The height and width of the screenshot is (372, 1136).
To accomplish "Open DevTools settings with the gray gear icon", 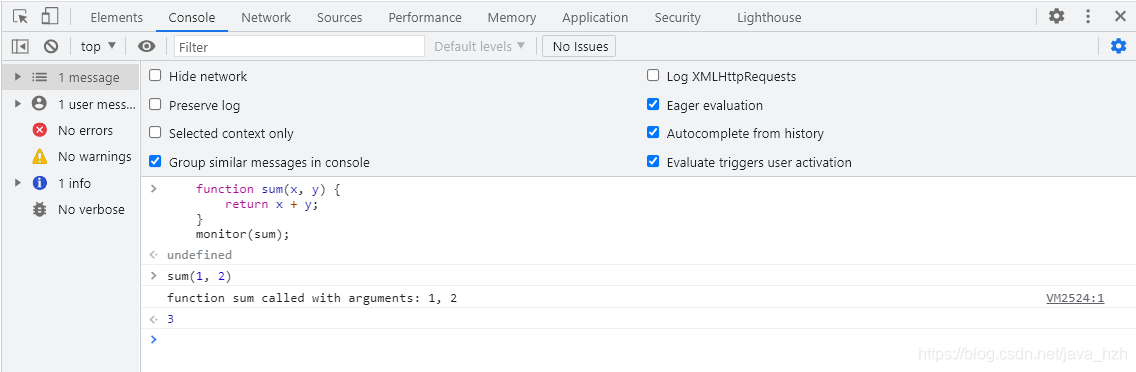I will point(1057,16).
